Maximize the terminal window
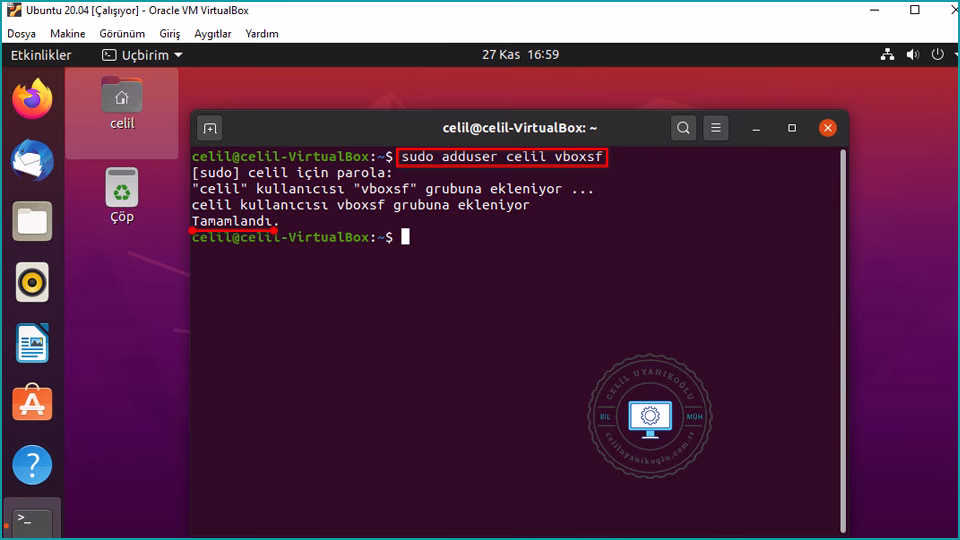Viewport: 960px width, 540px height. 792,128
